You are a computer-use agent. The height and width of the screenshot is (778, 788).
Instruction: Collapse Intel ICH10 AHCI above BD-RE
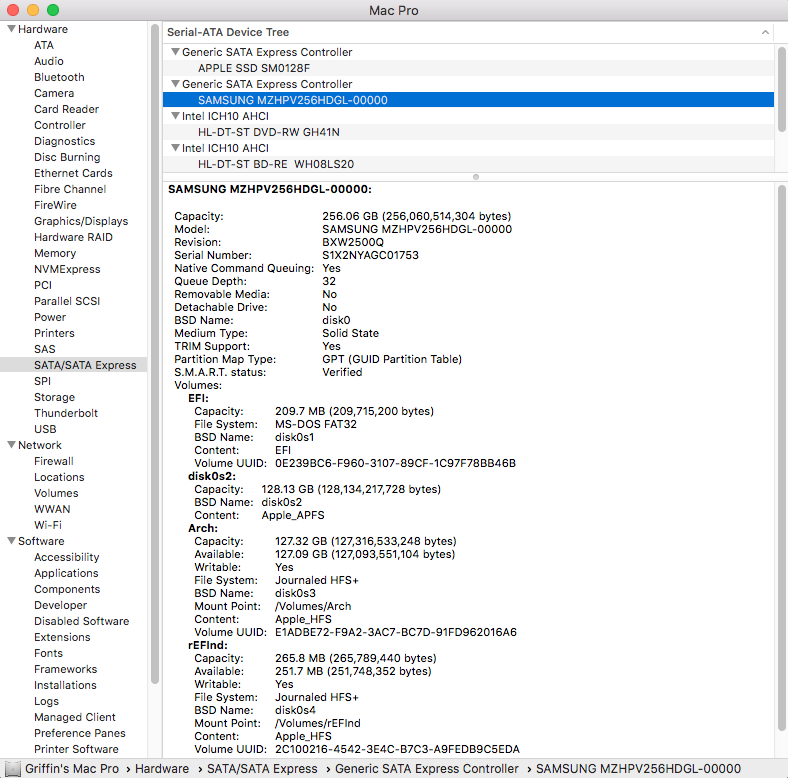point(175,148)
